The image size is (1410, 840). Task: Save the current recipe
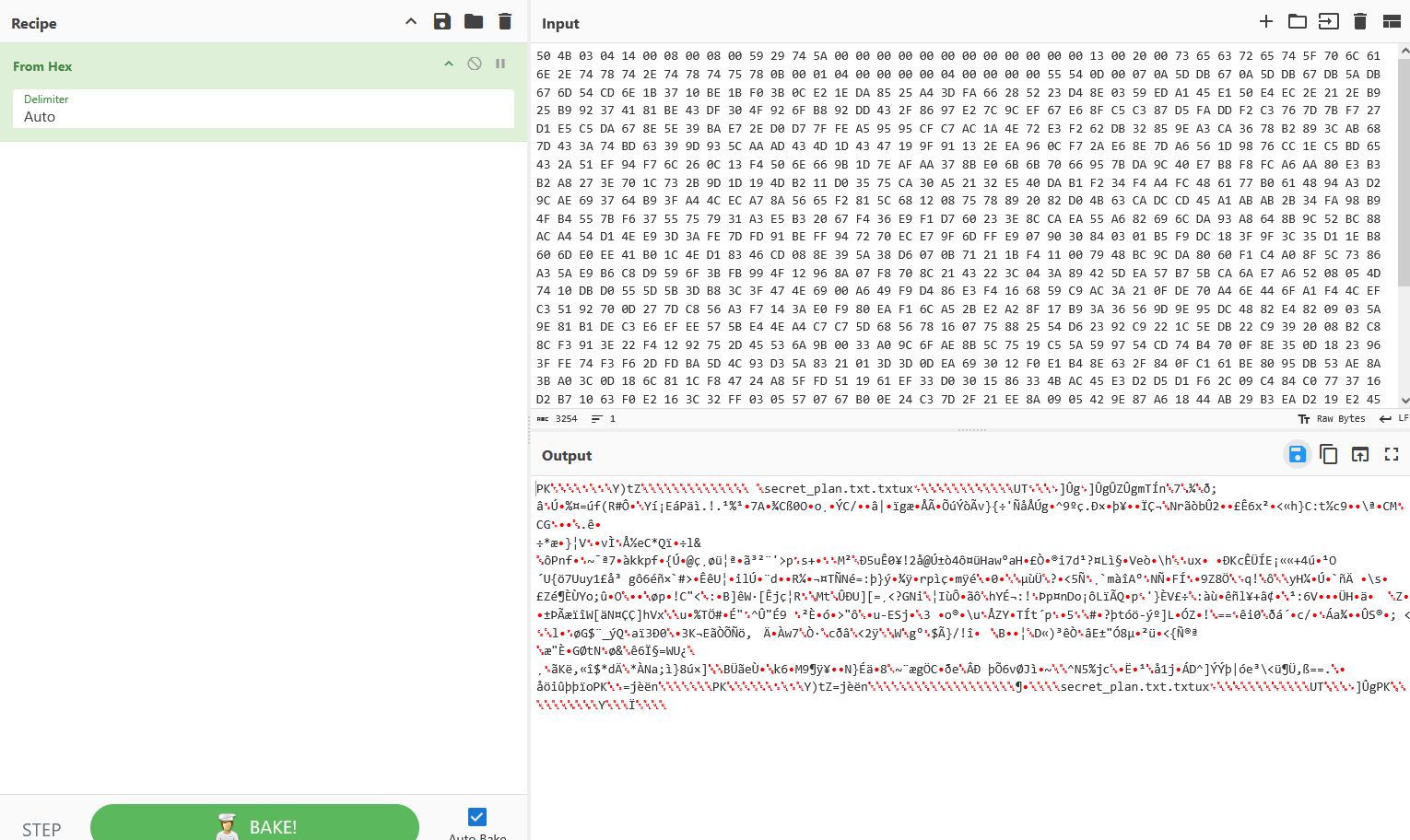click(x=442, y=21)
